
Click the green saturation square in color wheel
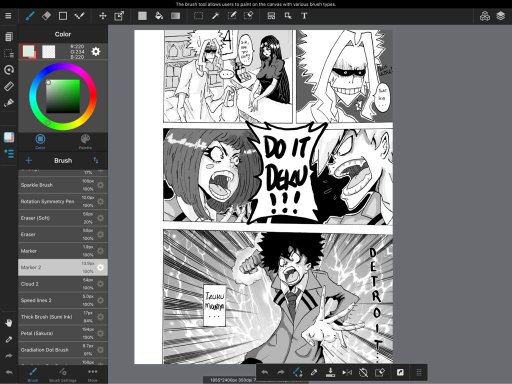(63, 96)
